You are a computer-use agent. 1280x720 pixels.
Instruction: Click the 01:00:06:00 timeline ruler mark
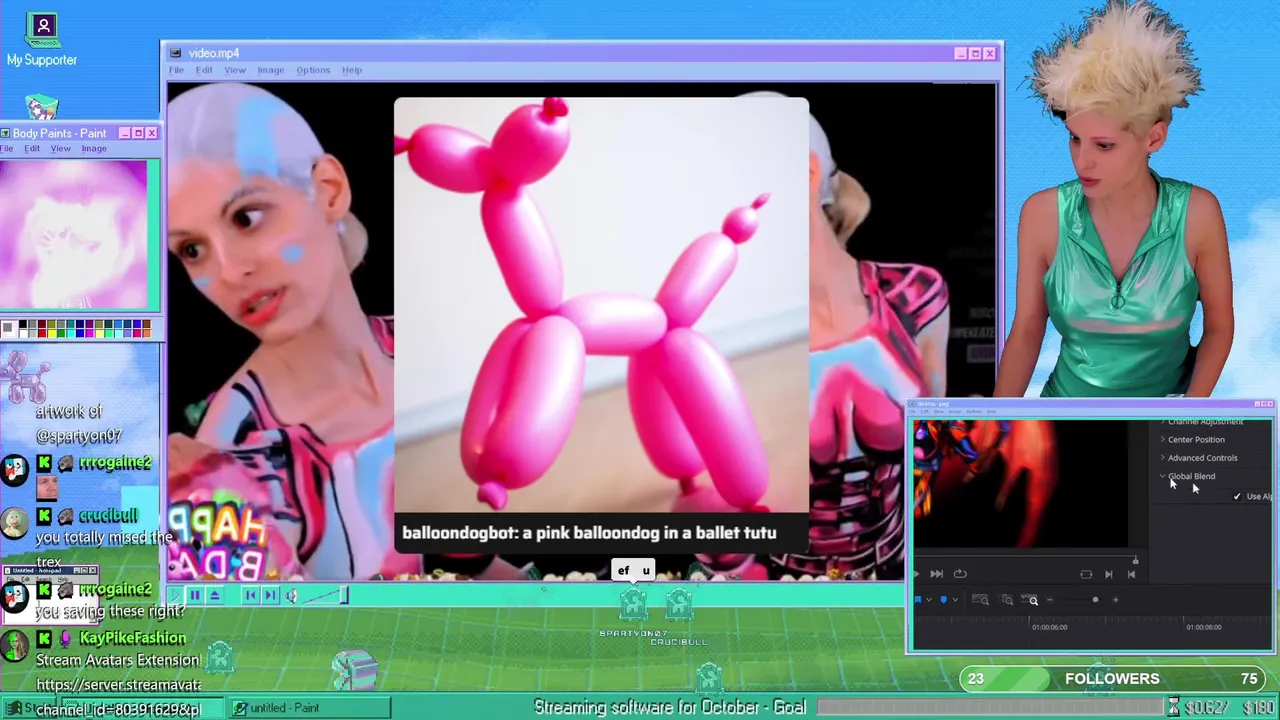pos(1050,627)
